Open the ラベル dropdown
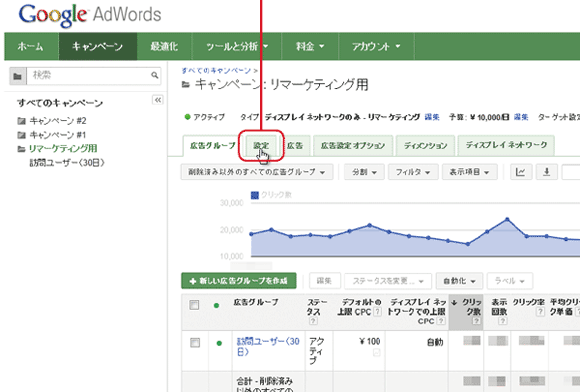 tap(510, 281)
